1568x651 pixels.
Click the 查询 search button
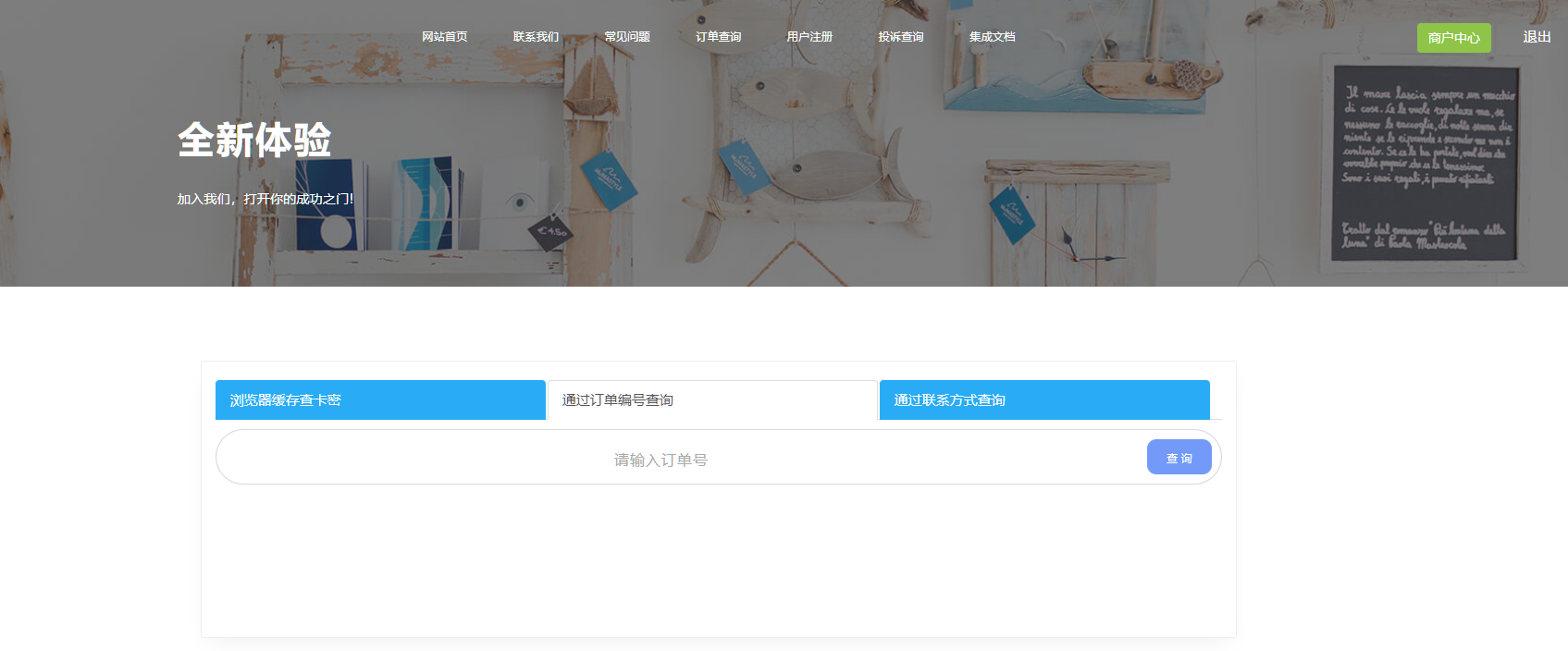(x=1179, y=457)
